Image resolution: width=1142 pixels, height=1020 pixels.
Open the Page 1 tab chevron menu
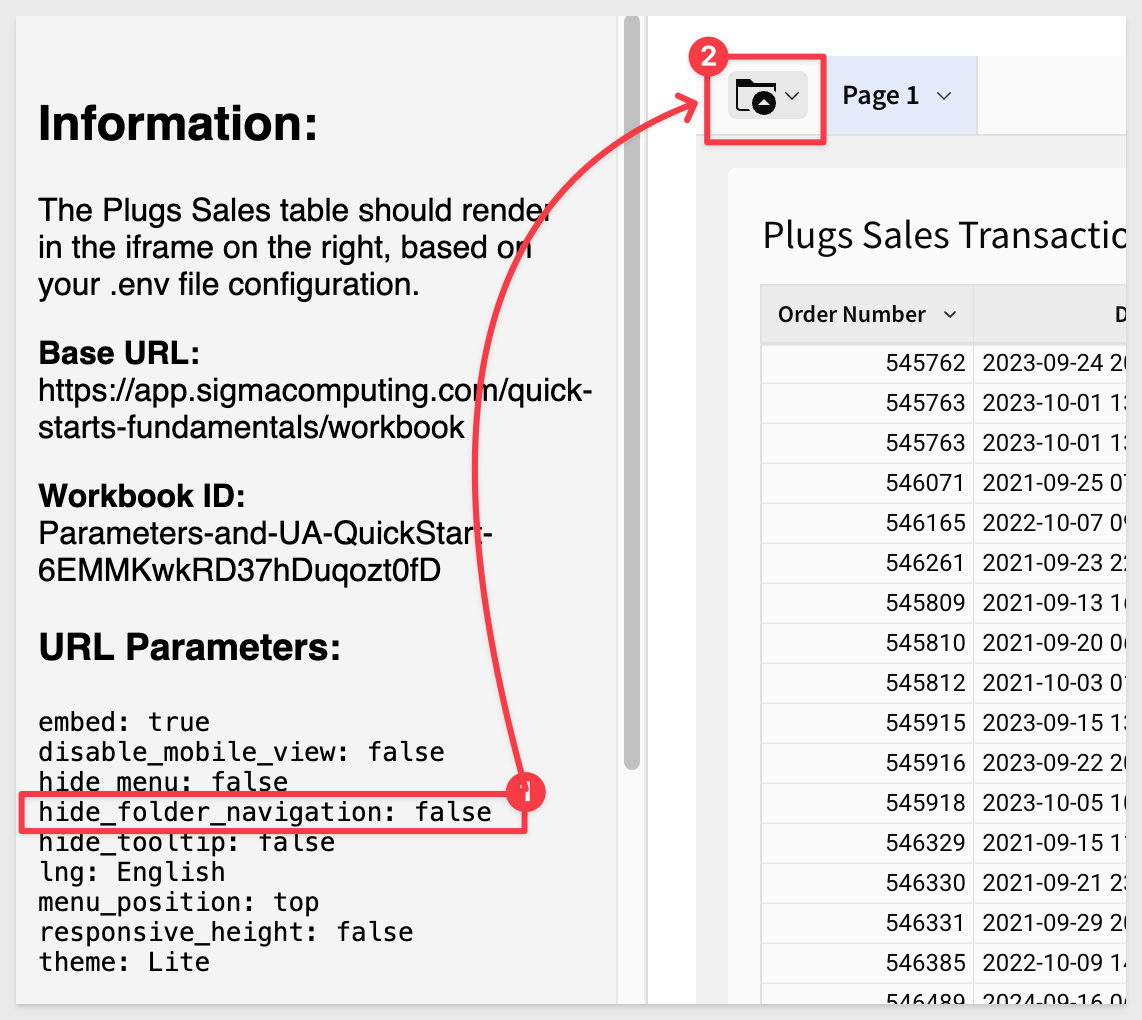pyautogui.click(x=944, y=96)
